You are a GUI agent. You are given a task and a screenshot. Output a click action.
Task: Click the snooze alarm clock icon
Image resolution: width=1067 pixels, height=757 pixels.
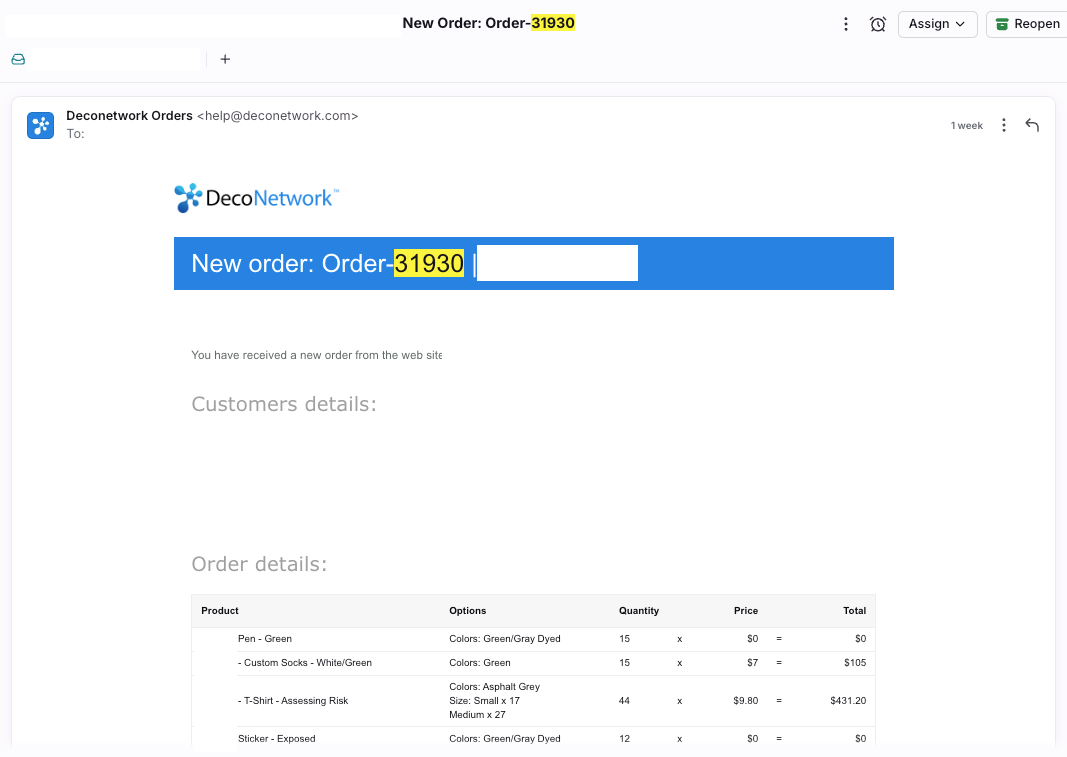(x=878, y=24)
